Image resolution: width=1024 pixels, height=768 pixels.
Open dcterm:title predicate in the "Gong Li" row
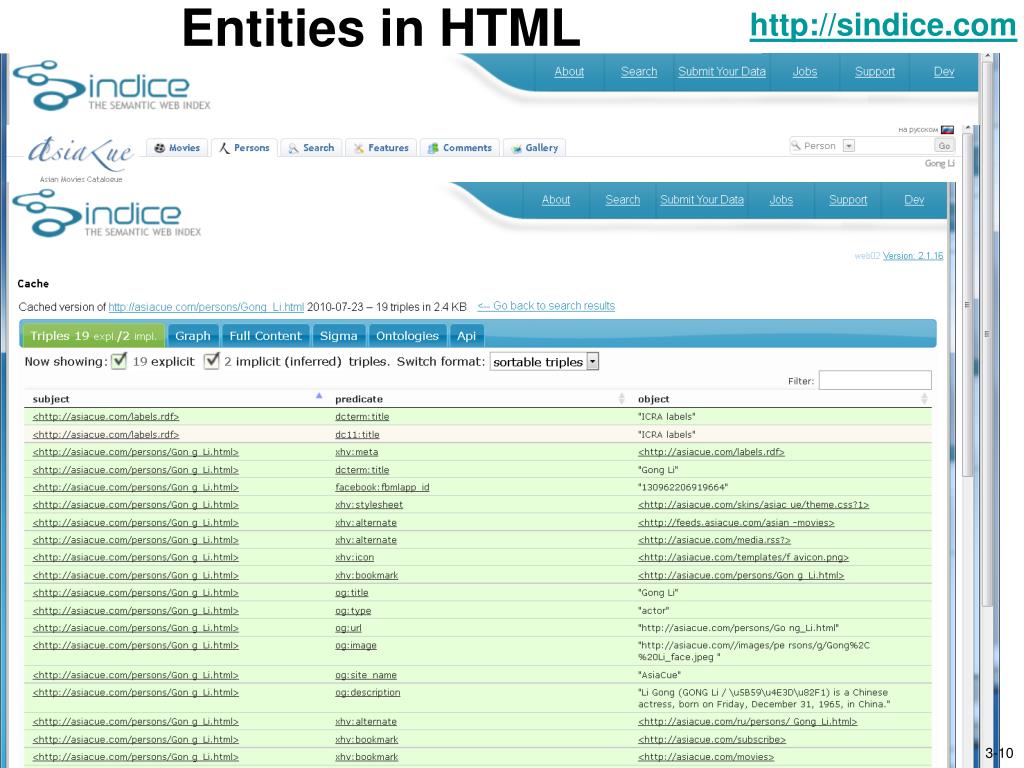[x=362, y=470]
